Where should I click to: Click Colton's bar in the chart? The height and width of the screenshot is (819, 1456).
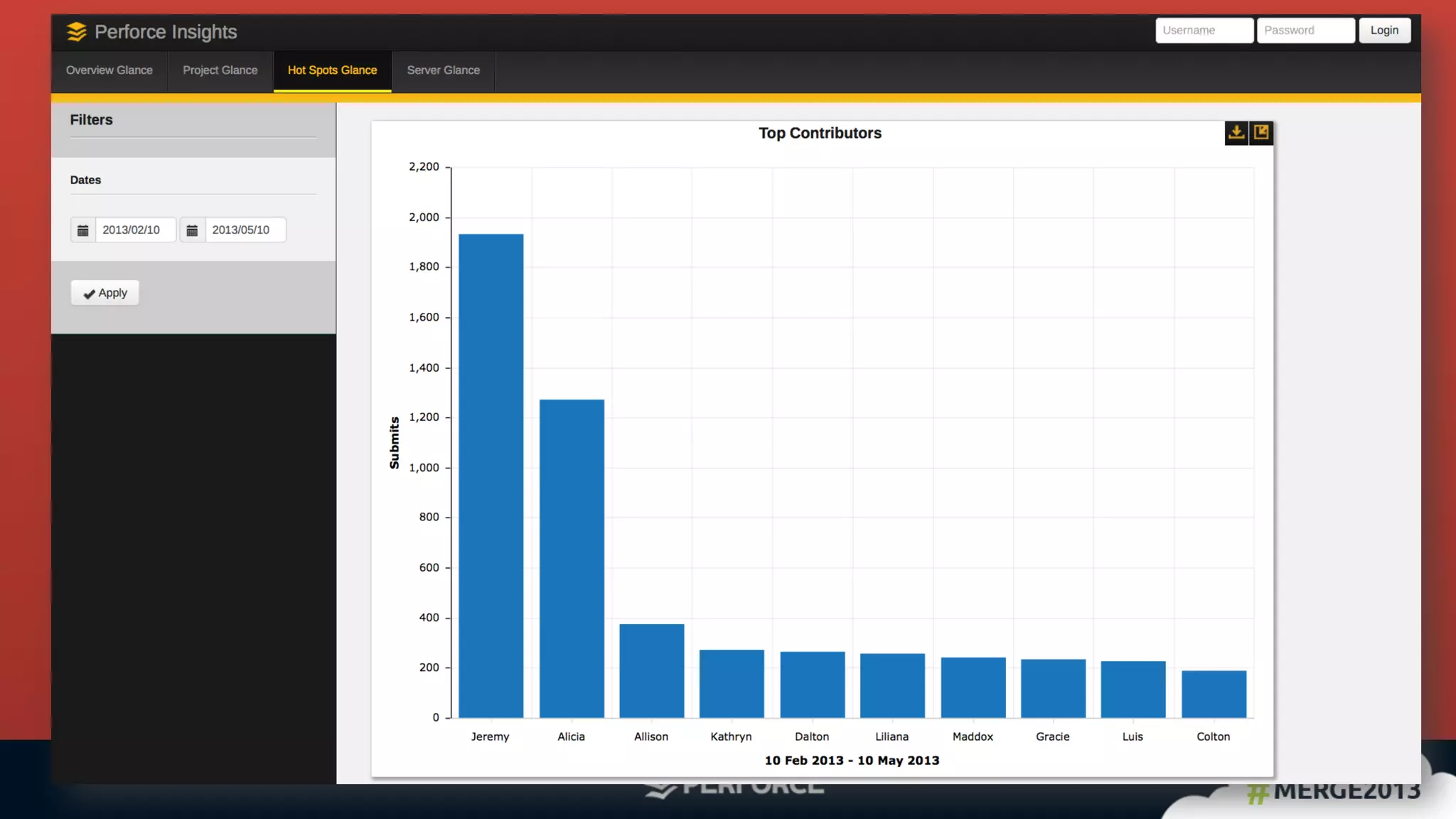point(1214,694)
